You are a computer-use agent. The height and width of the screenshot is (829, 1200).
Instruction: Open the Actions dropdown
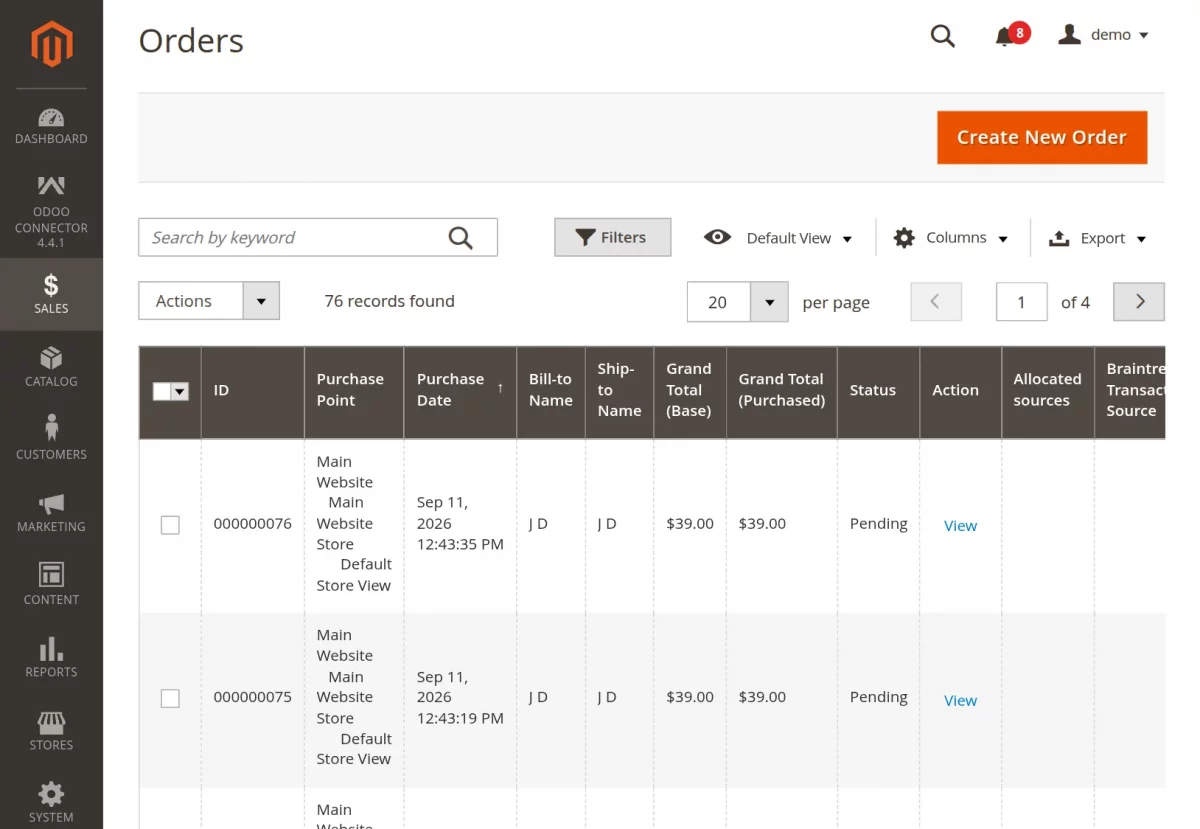(x=209, y=301)
